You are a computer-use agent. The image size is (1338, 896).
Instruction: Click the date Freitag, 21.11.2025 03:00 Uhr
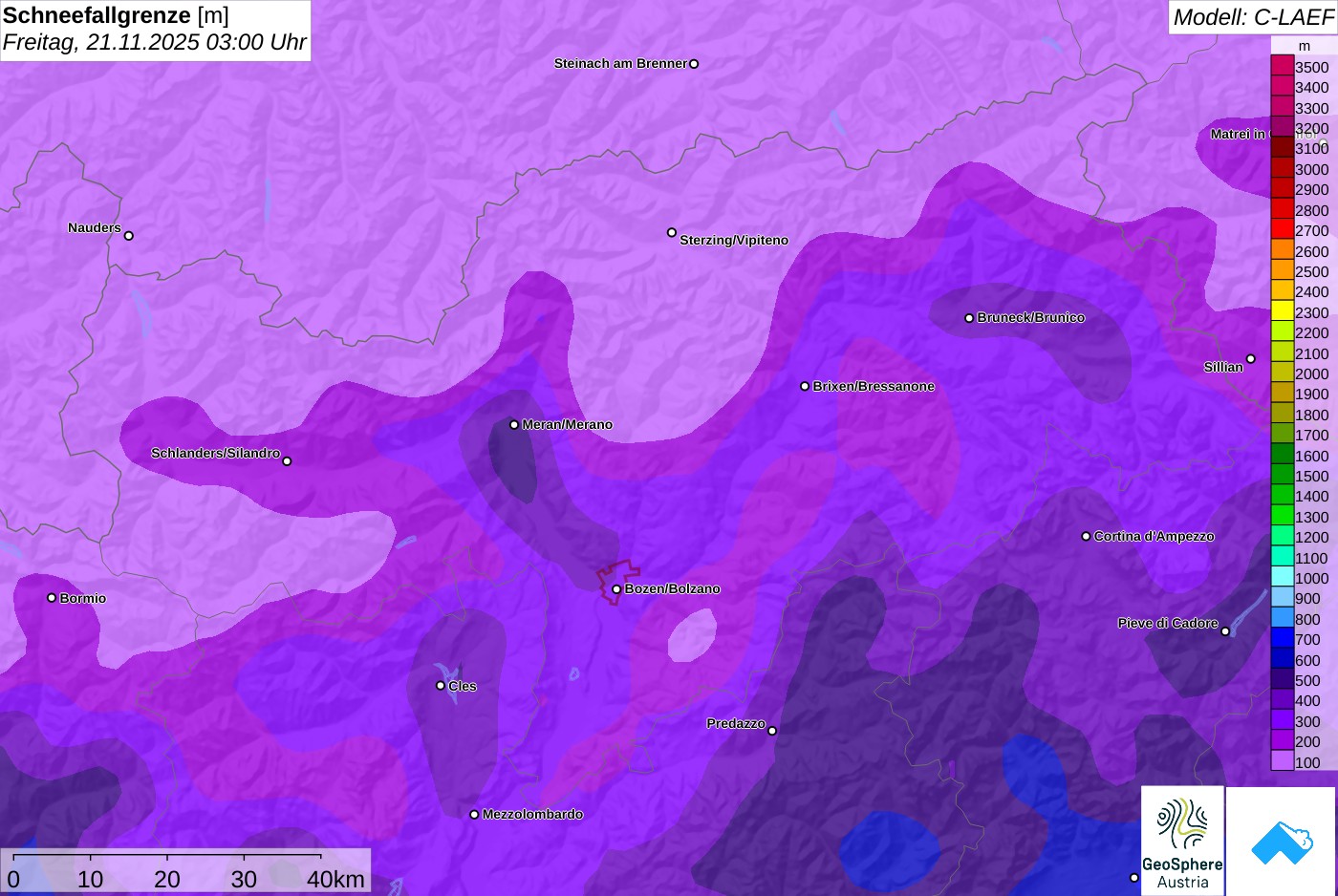(x=155, y=42)
